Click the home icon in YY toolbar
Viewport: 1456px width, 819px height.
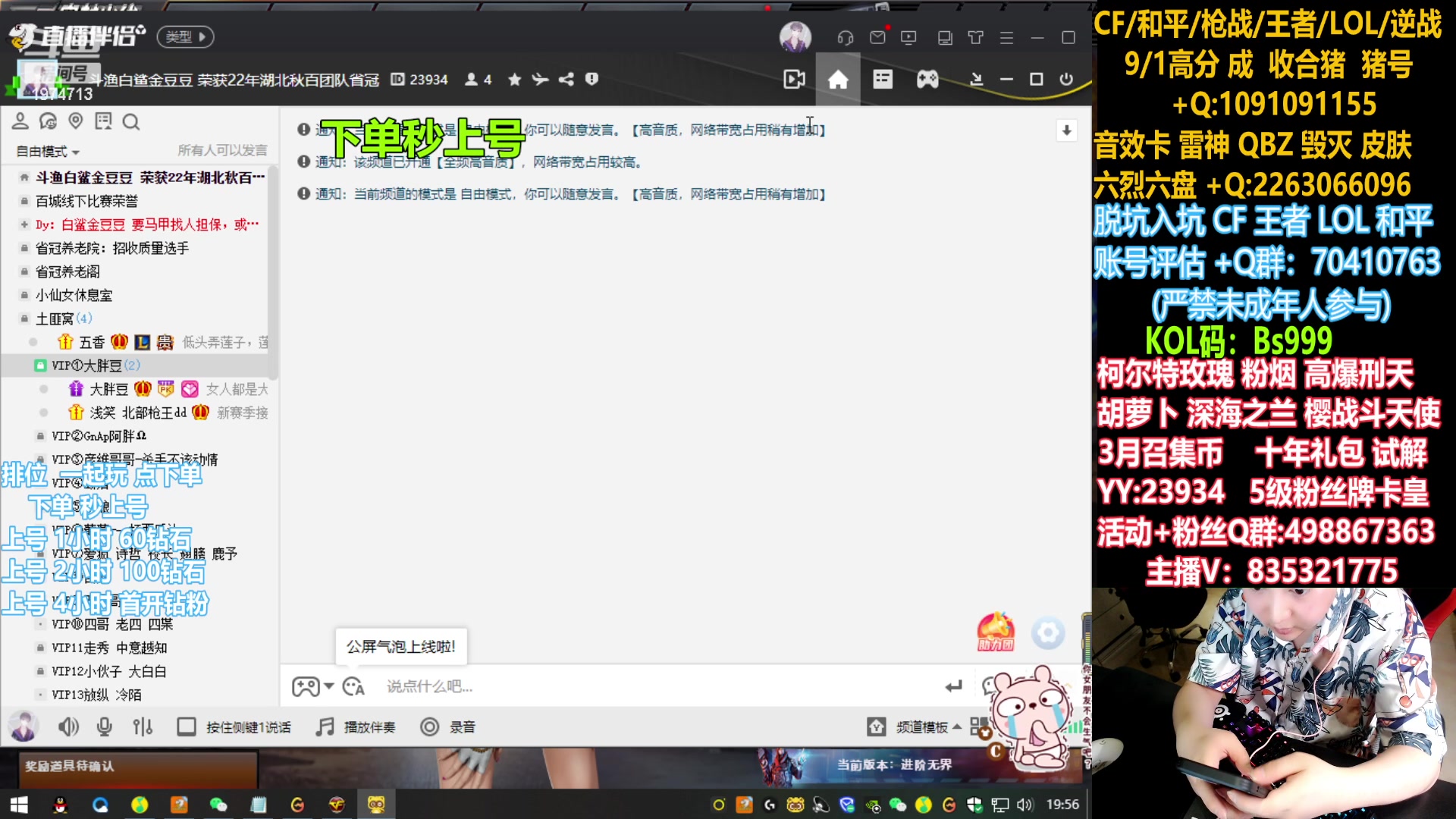pos(838,80)
